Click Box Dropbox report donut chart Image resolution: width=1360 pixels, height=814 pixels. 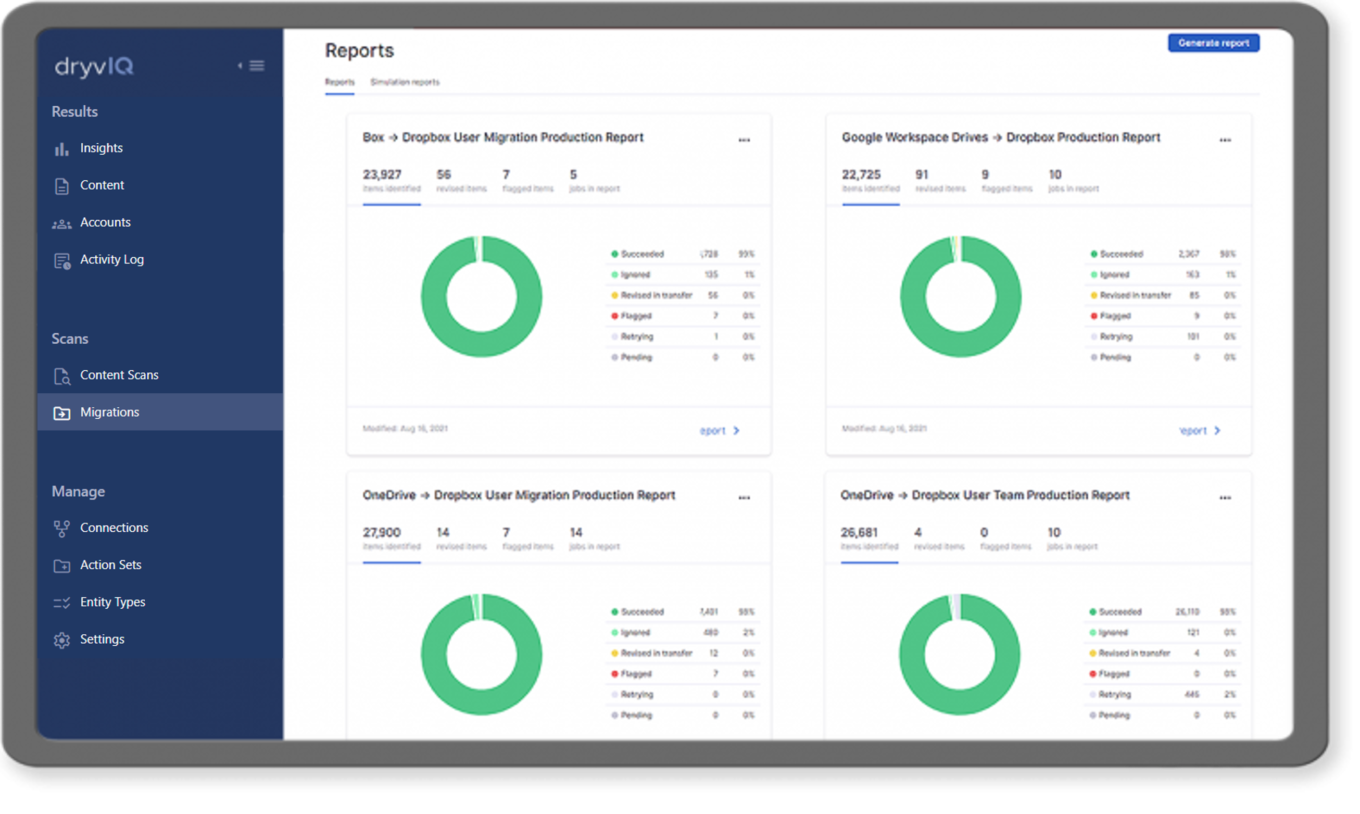[x=481, y=296]
